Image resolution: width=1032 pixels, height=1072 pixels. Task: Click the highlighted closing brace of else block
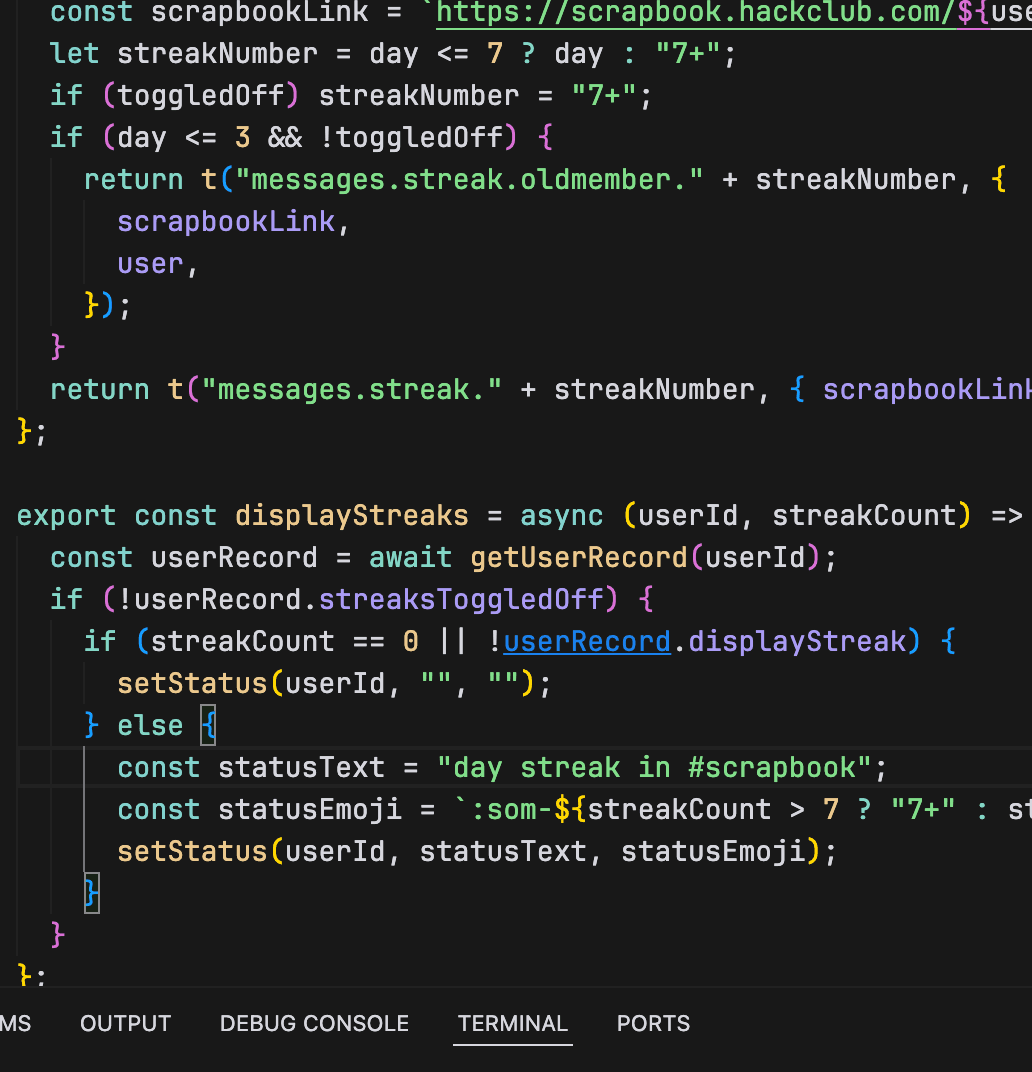coord(92,893)
